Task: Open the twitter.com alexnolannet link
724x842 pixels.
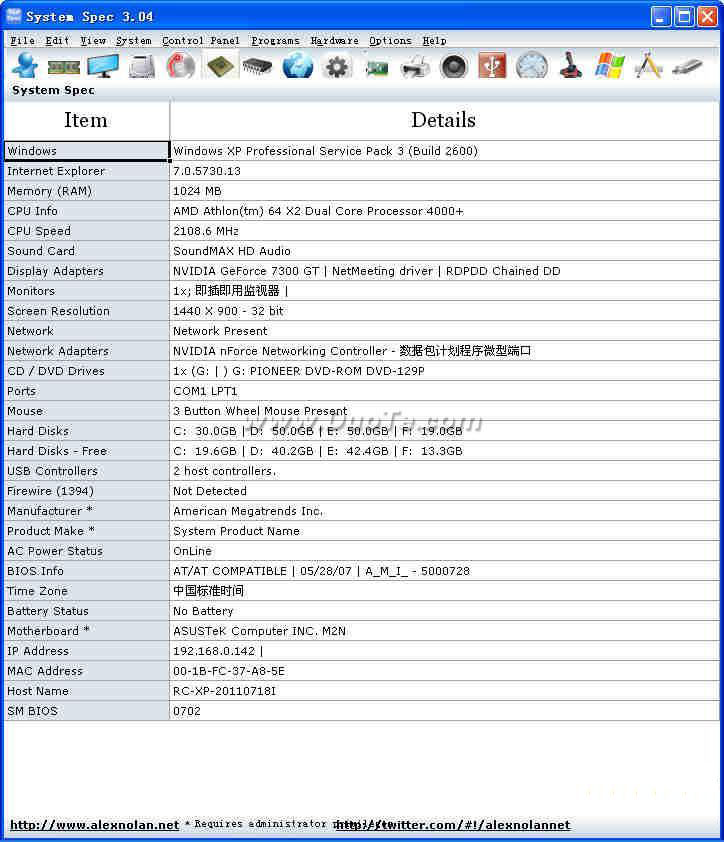Action: 452,825
